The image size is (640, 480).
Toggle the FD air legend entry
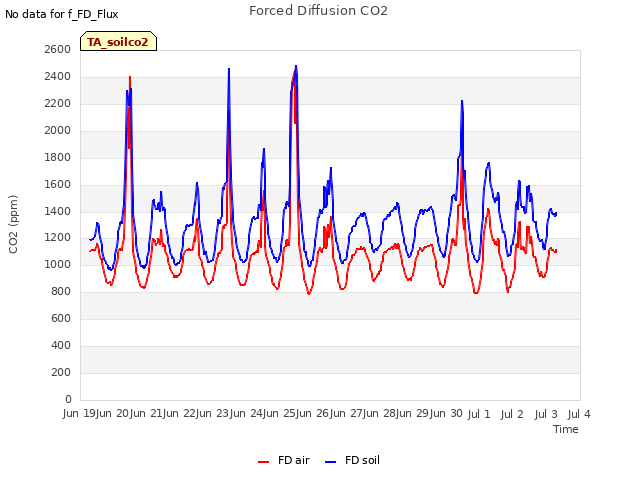coord(284,460)
